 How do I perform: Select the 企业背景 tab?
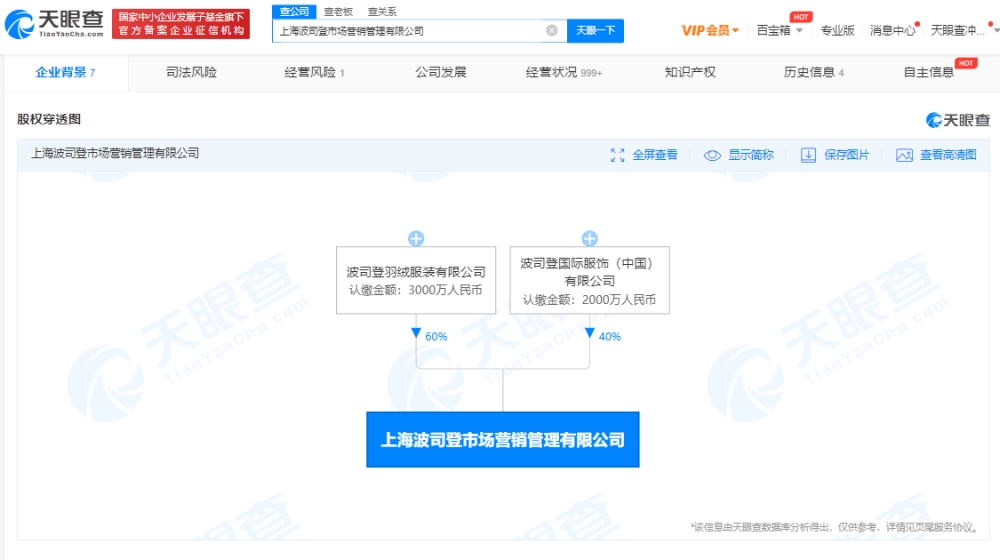click(x=66, y=72)
